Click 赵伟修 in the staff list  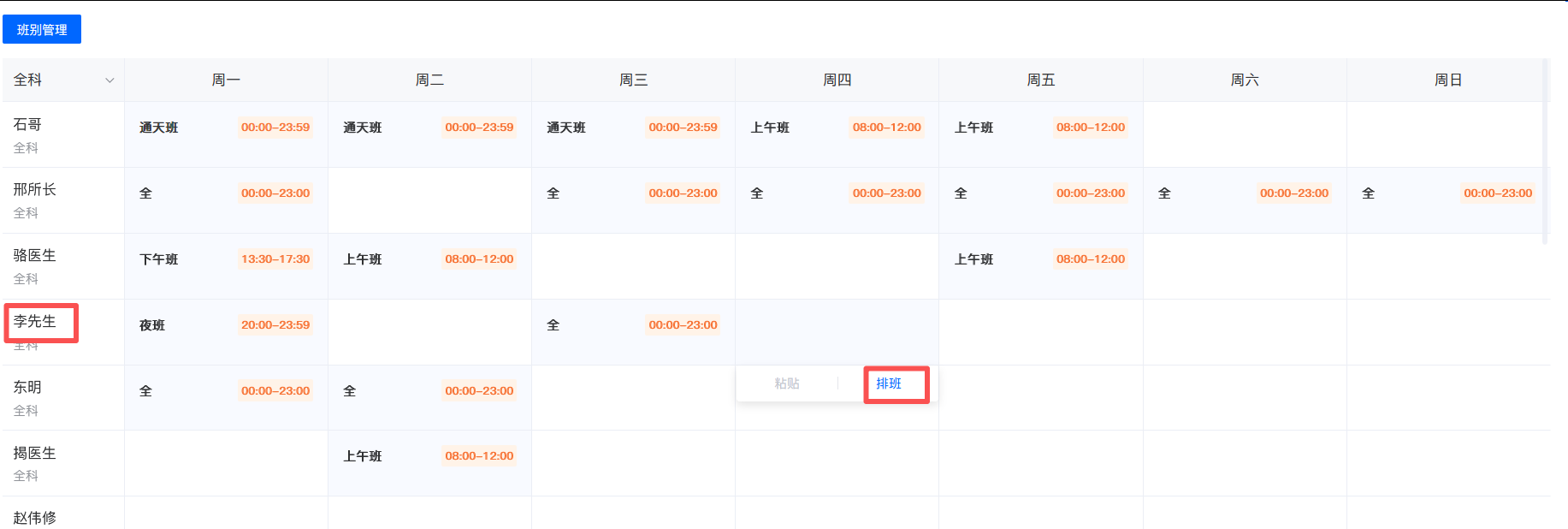tap(35, 517)
